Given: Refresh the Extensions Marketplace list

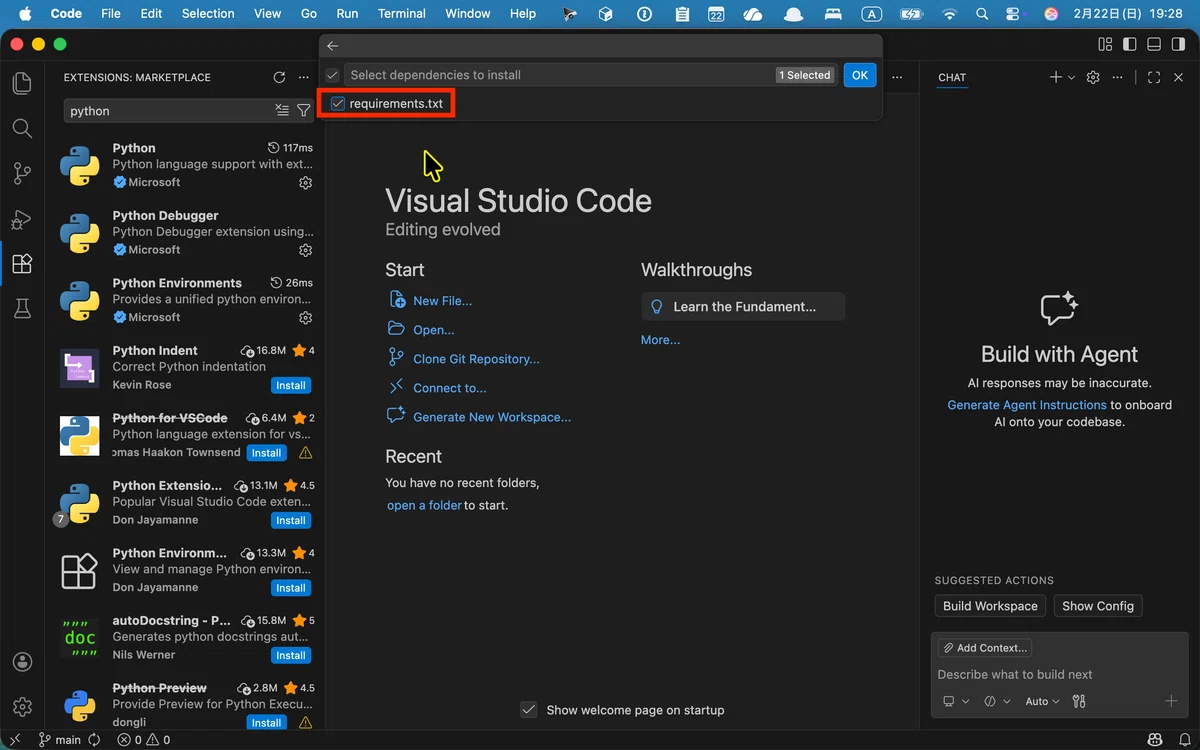Looking at the screenshot, I should (279, 77).
